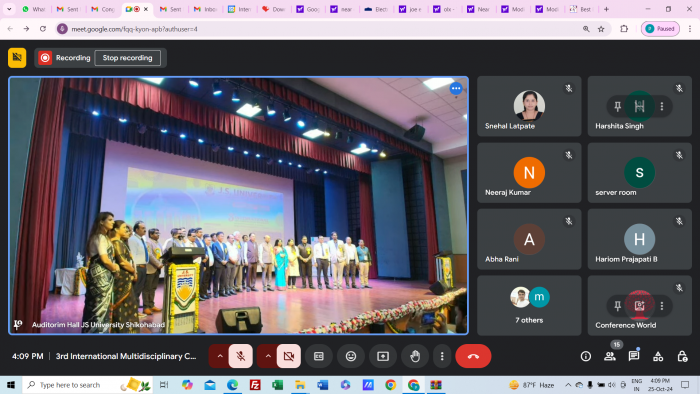The width and height of the screenshot is (700, 394).
Task: Turn on closed captions
Action: 319,356
